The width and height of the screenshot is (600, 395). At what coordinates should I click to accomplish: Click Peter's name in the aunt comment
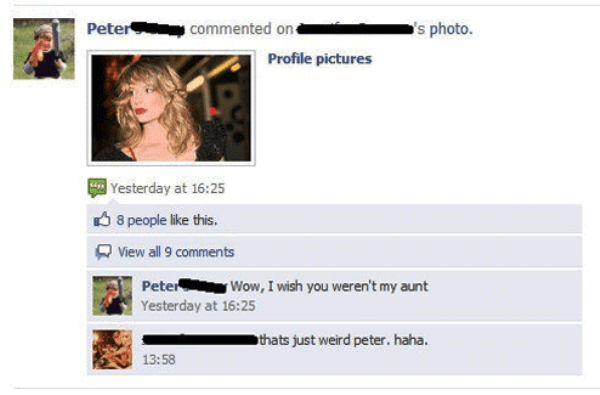click(184, 286)
